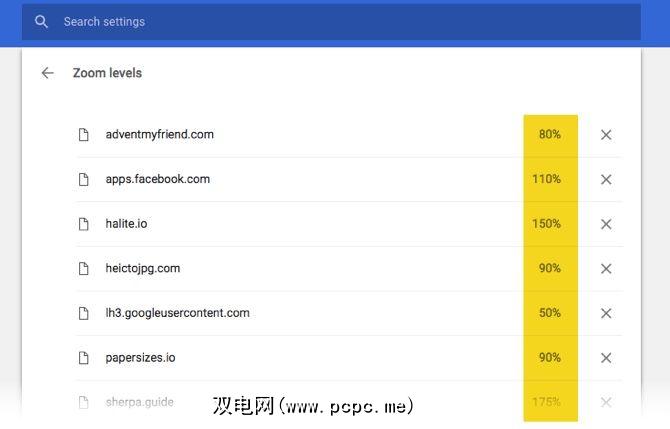Select the halite.io entry text
Screen dimensions: 670x429
(x=126, y=223)
